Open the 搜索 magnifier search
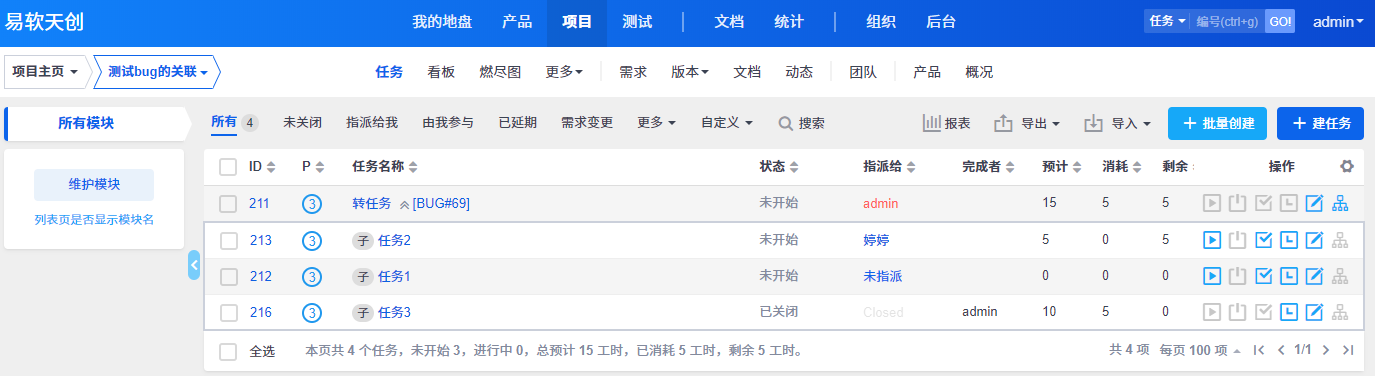This screenshot has width=1375, height=376. [802, 123]
